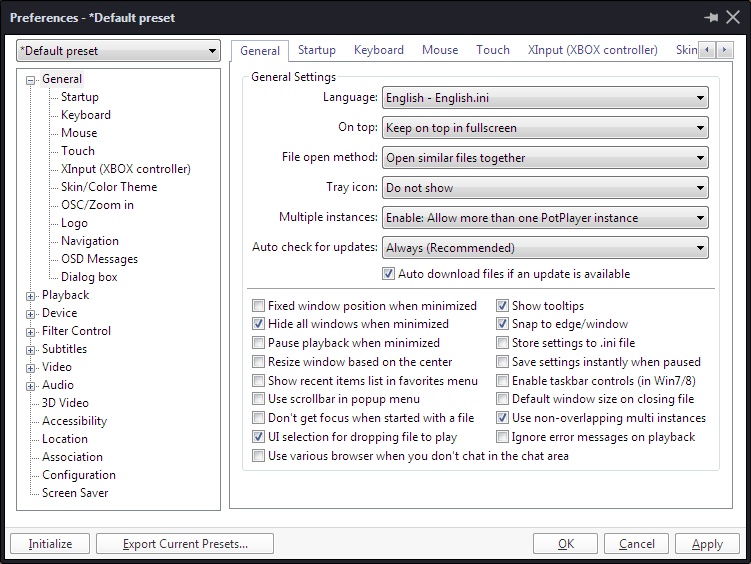
Task: Collapse the General tree node
Action: tap(31, 79)
